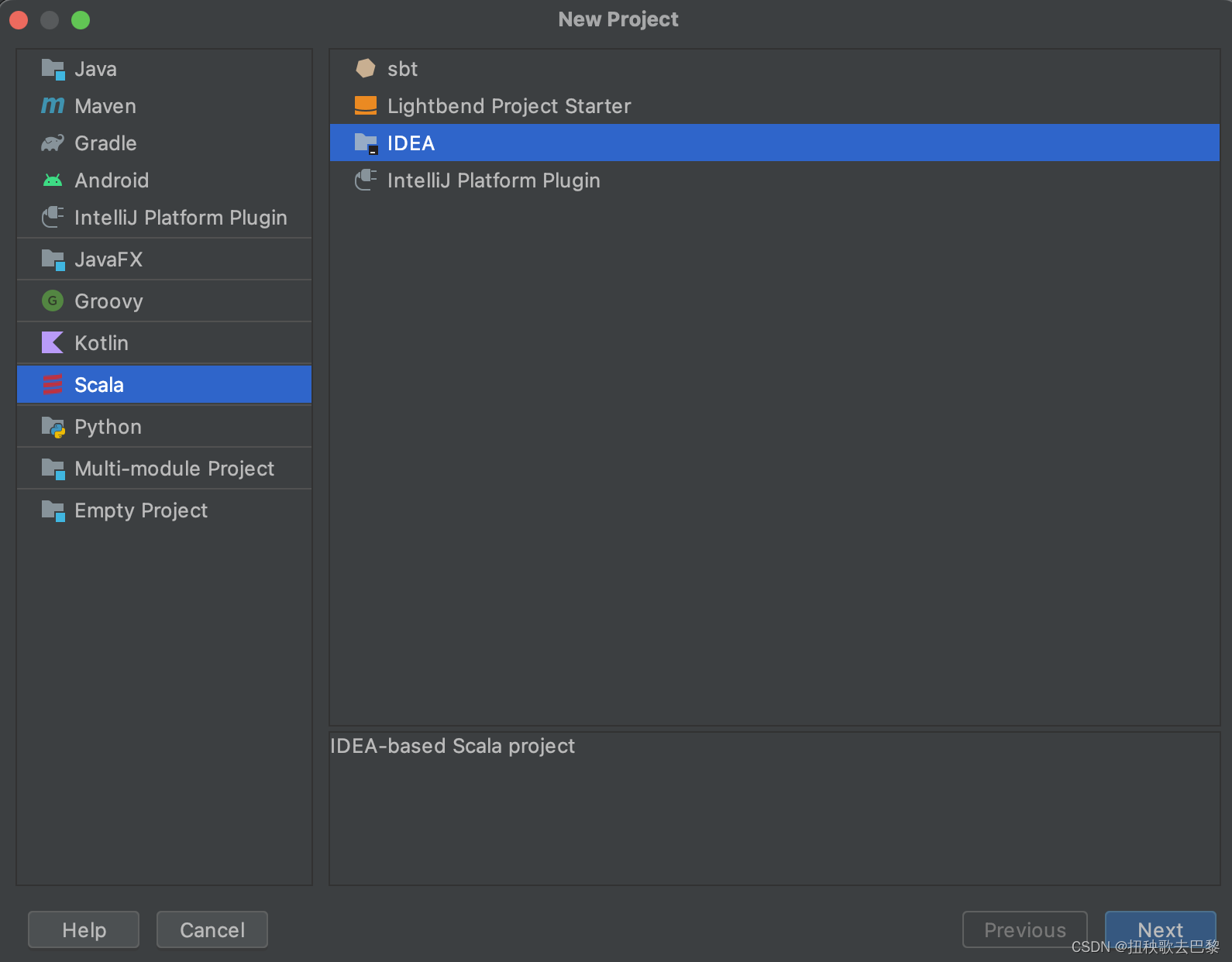Proceed with the Next button
1232x962 pixels.
[x=1160, y=929]
